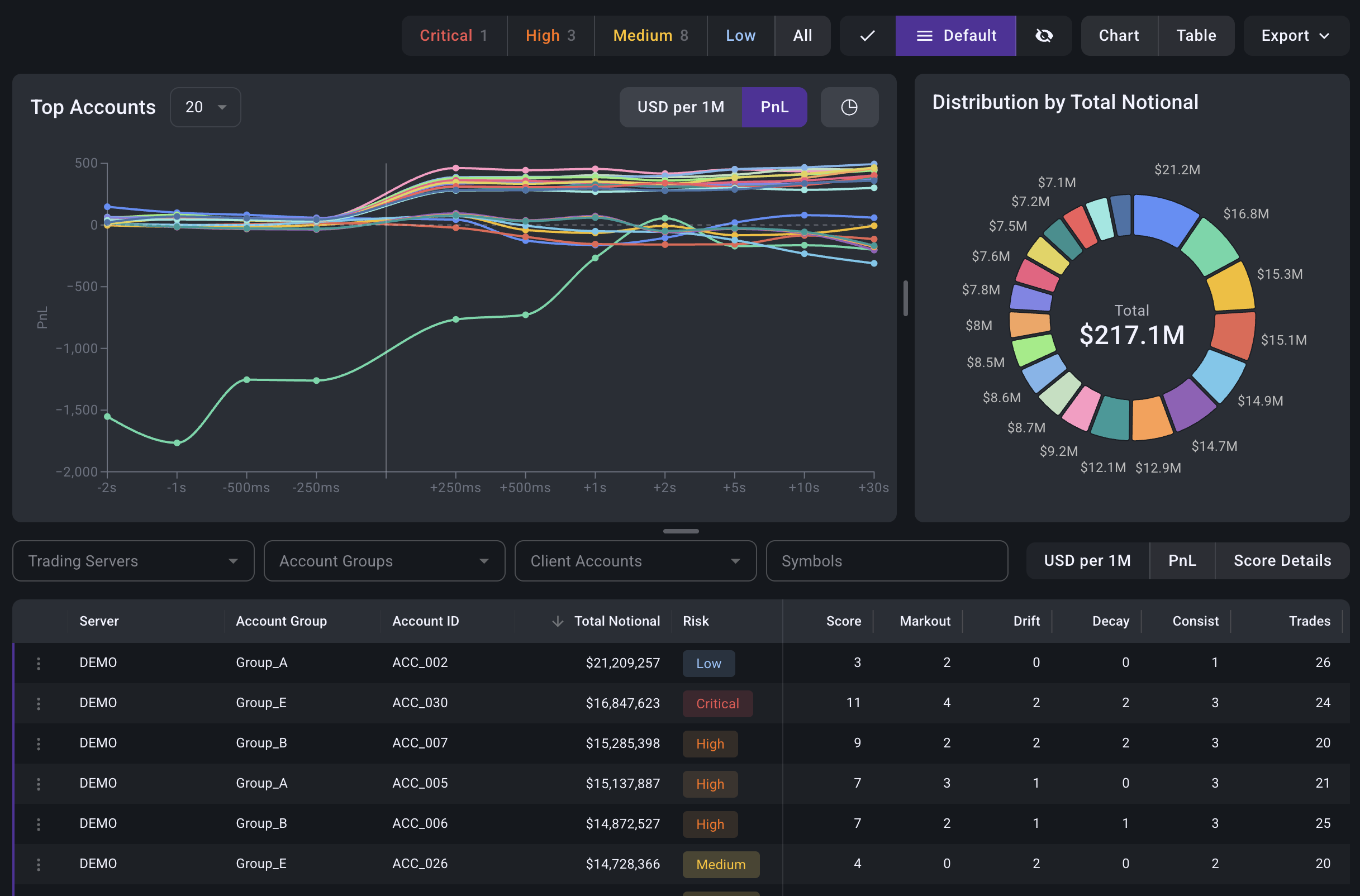
Task: Open row menu for ACC_002
Action: point(39,663)
